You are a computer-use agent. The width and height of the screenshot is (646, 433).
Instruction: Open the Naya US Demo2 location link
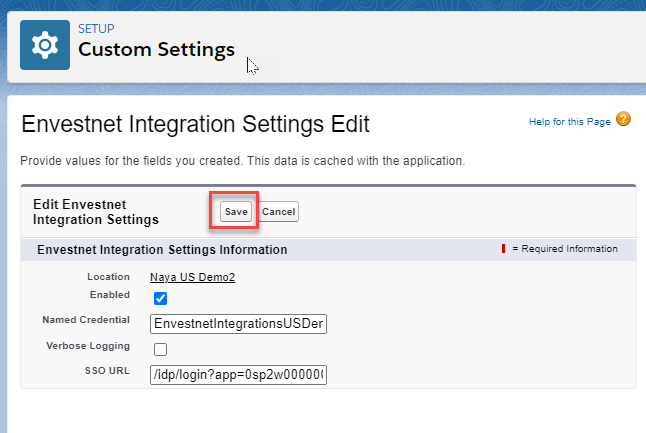click(x=192, y=277)
